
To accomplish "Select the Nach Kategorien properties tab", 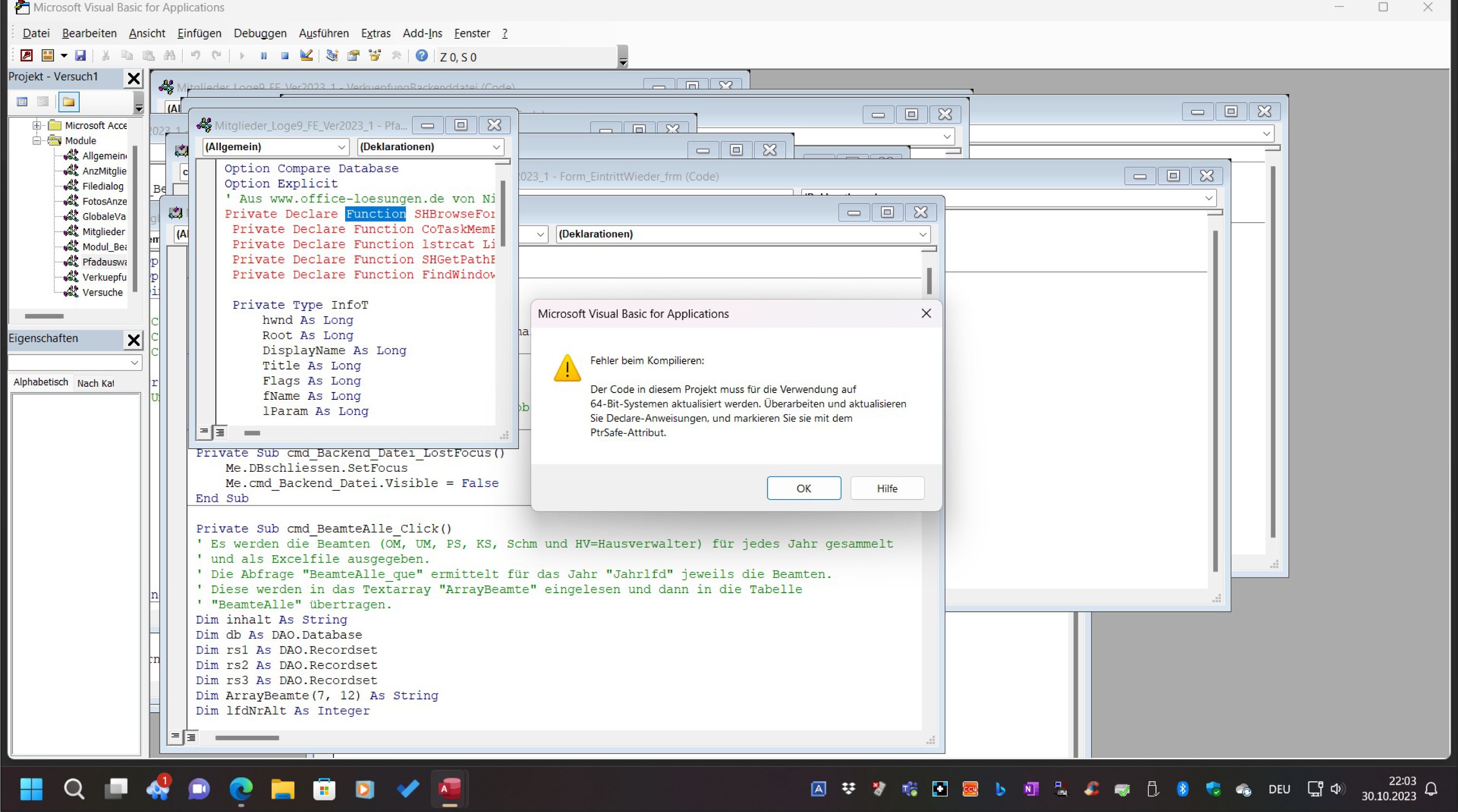I will 95,383.
